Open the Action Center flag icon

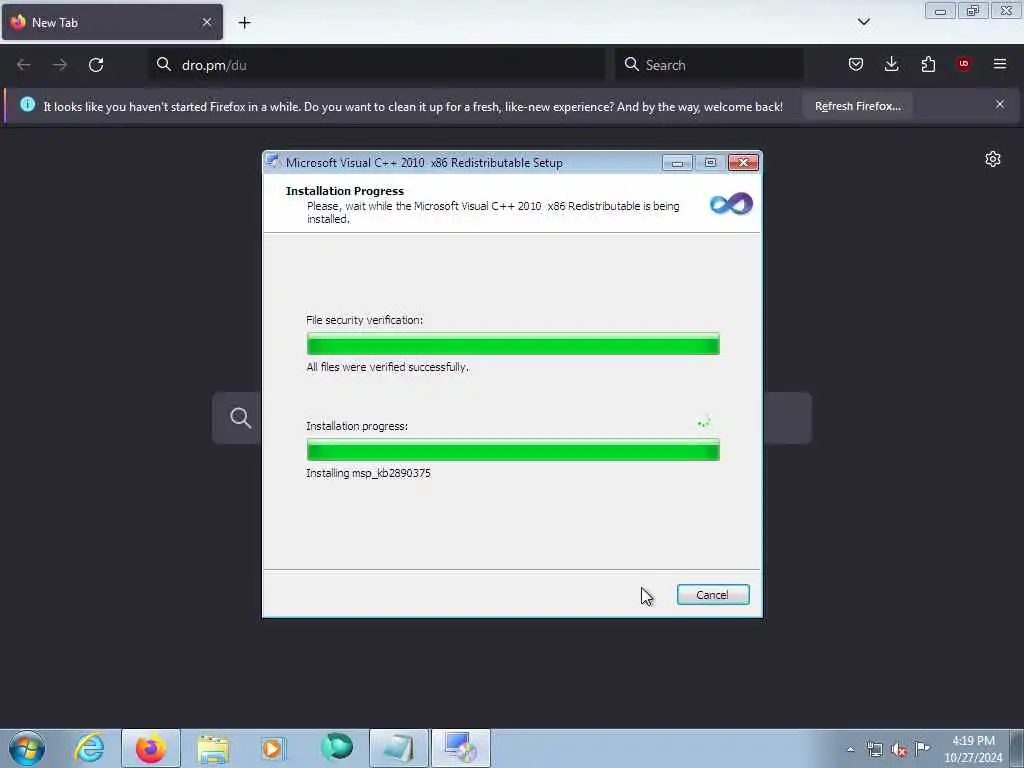pyautogui.click(x=922, y=748)
